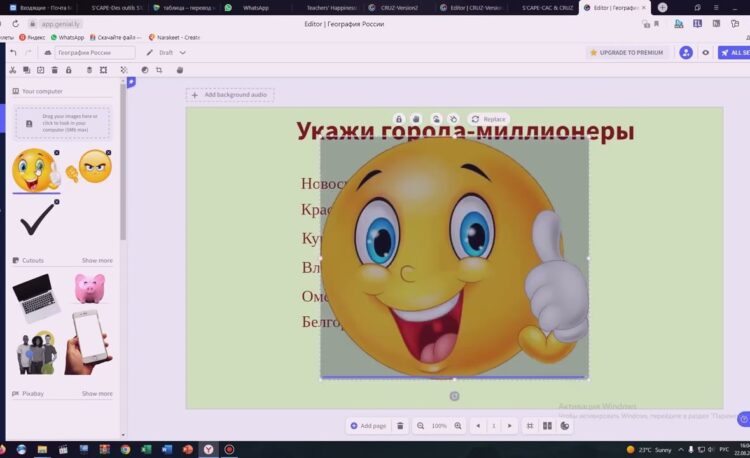Go to next page arrow
The width and height of the screenshot is (750, 458).
[510, 426]
